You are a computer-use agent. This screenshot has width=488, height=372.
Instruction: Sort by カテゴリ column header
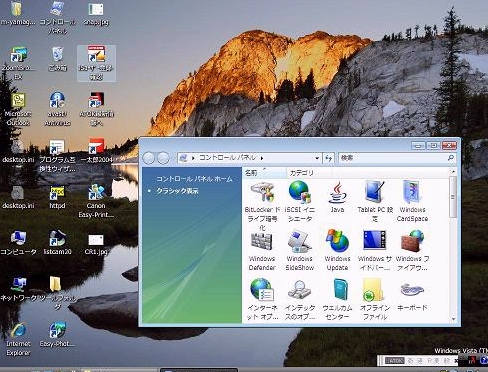309,173
